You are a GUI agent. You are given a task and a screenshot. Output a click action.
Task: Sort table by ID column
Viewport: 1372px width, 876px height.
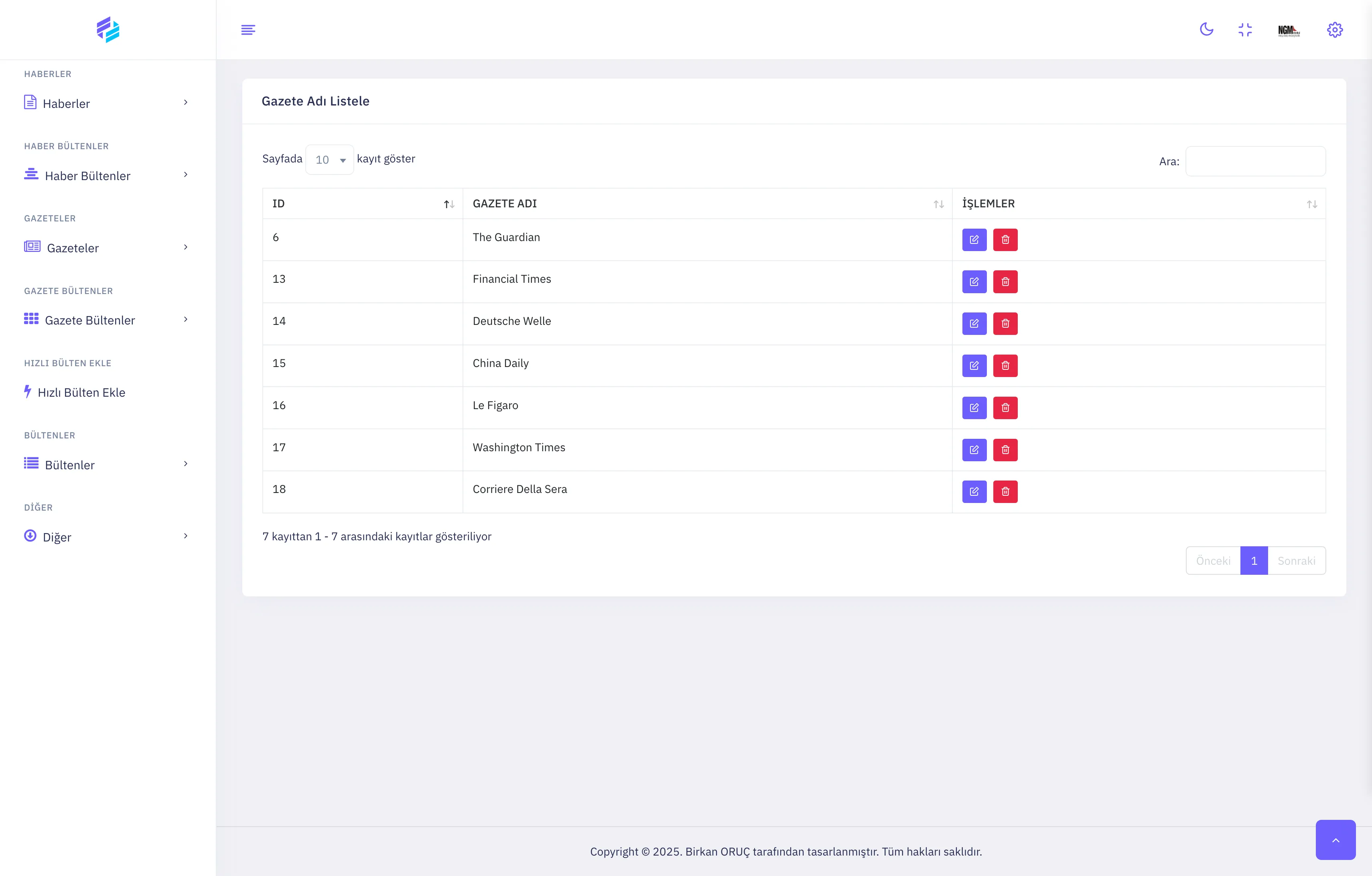pos(362,204)
